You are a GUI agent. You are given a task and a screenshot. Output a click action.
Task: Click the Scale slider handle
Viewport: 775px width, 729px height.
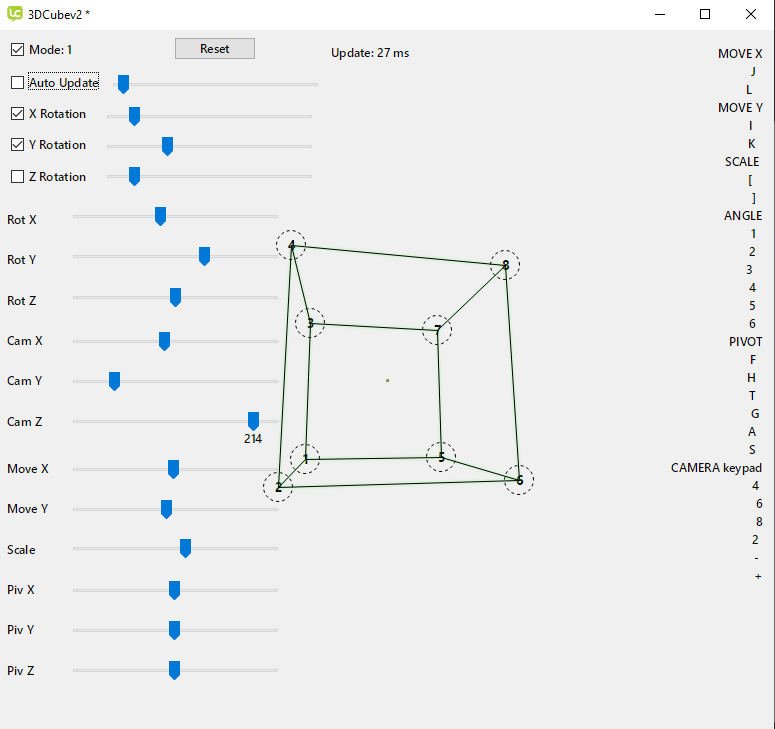[185, 547]
